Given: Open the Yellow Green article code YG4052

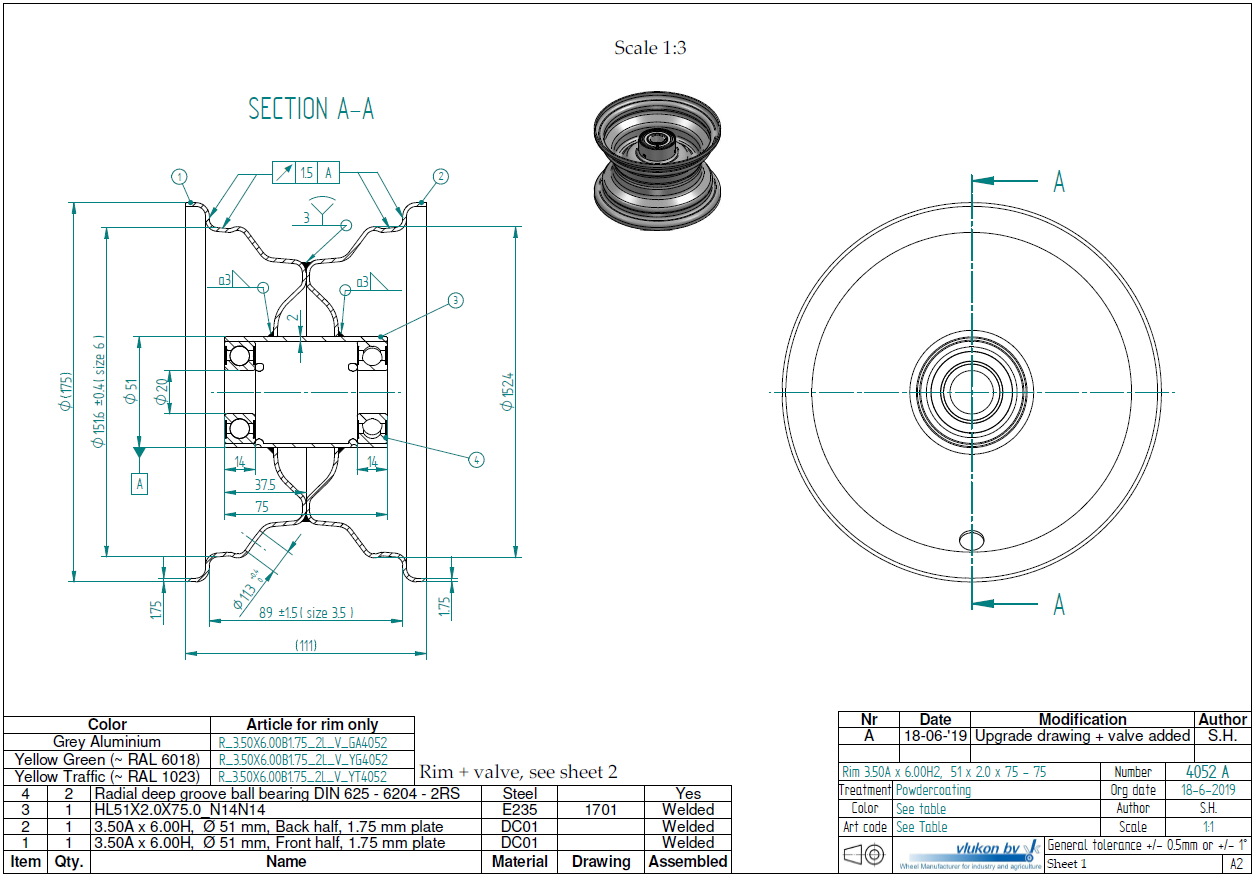Looking at the screenshot, I should click(302, 760).
